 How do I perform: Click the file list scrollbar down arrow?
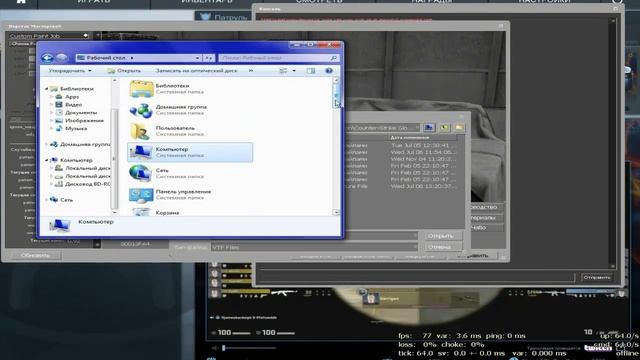coord(336,212)
